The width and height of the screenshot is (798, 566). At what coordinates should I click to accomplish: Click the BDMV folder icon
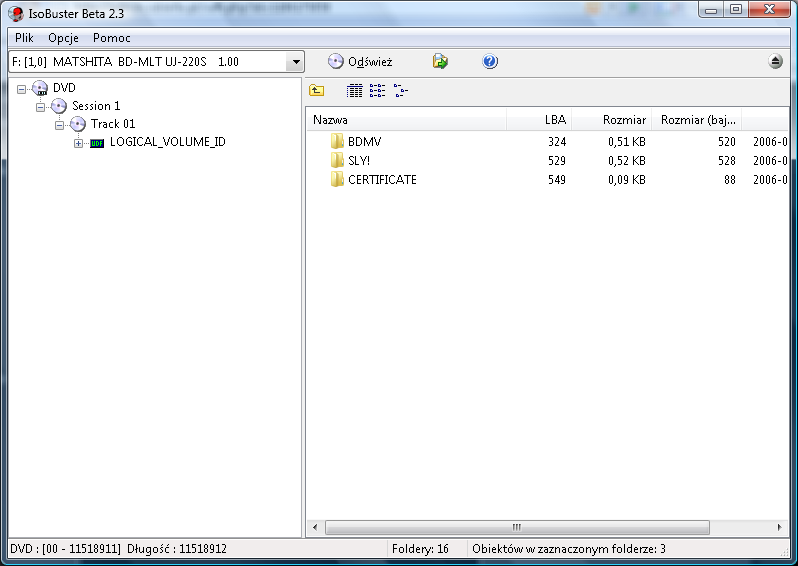(x=337, y=141)
